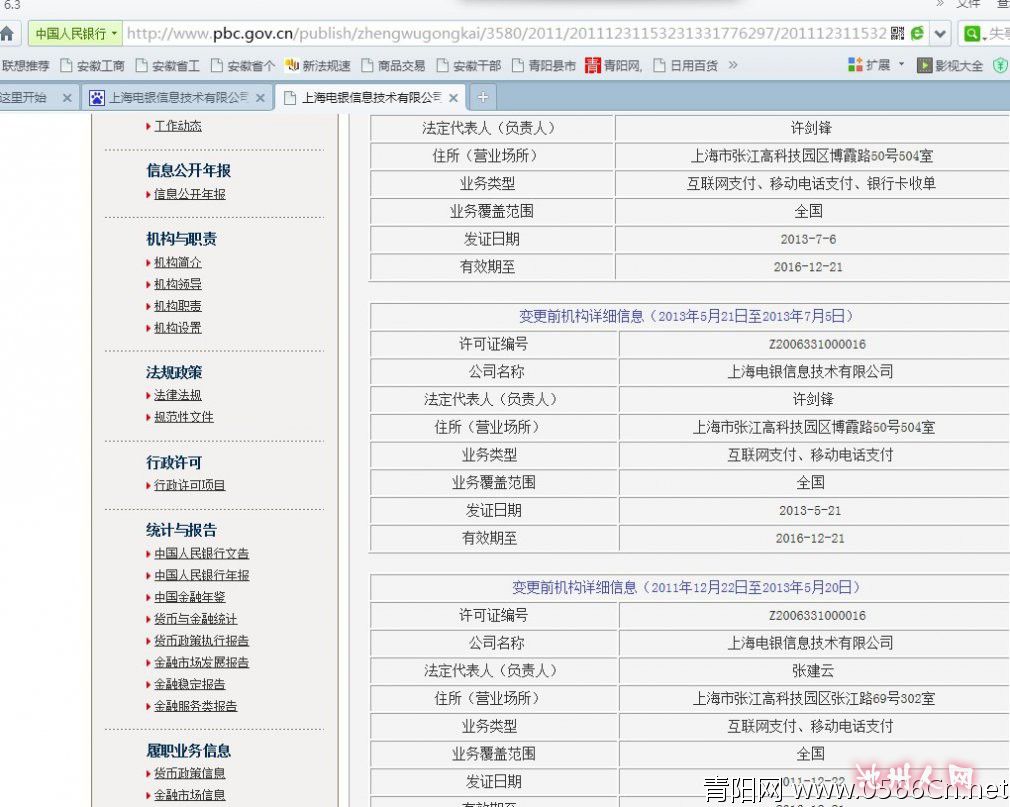Open the 安徽省工 bookmark

click(168, 66)
